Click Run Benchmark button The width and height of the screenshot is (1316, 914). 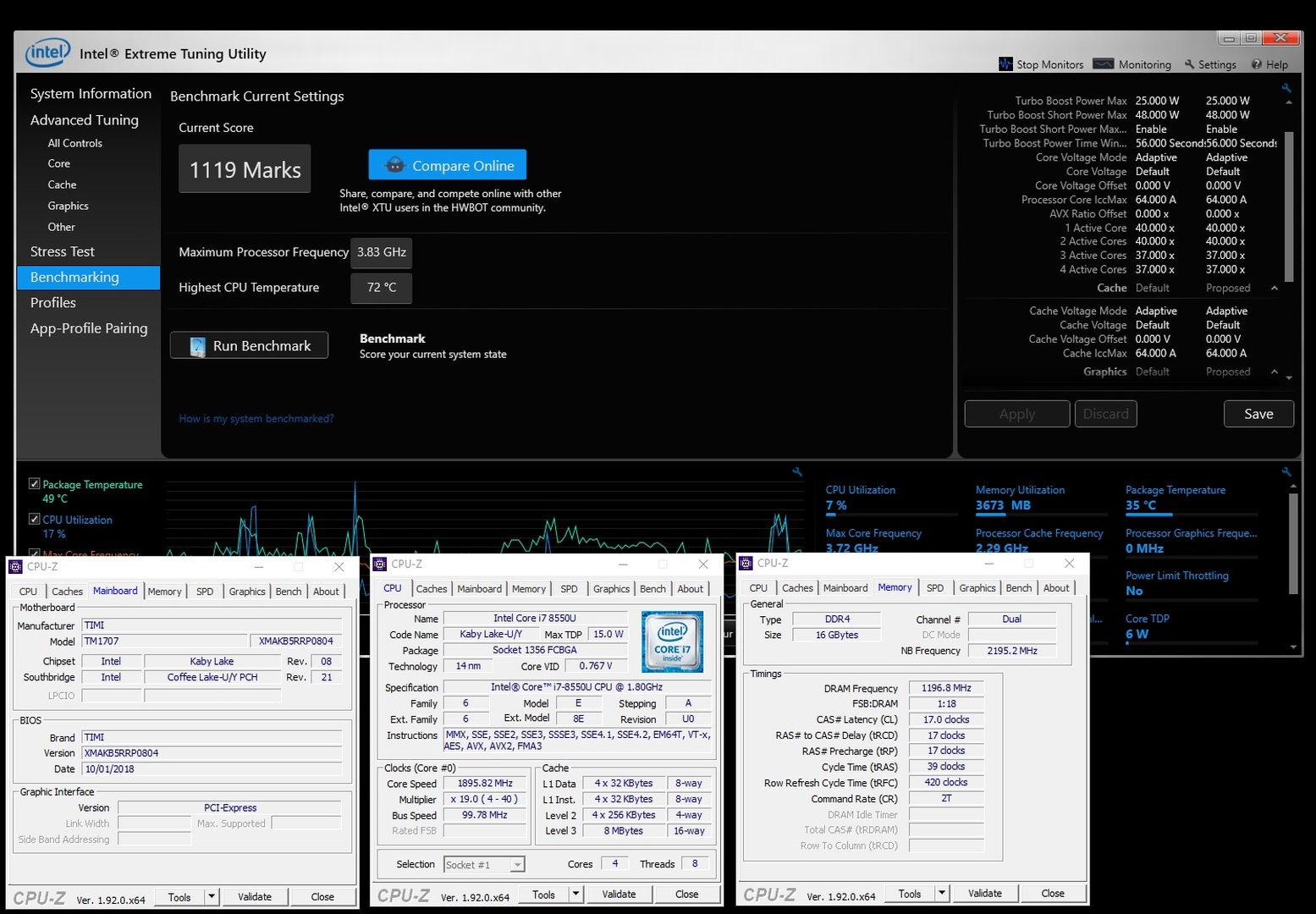click(249, 345)
